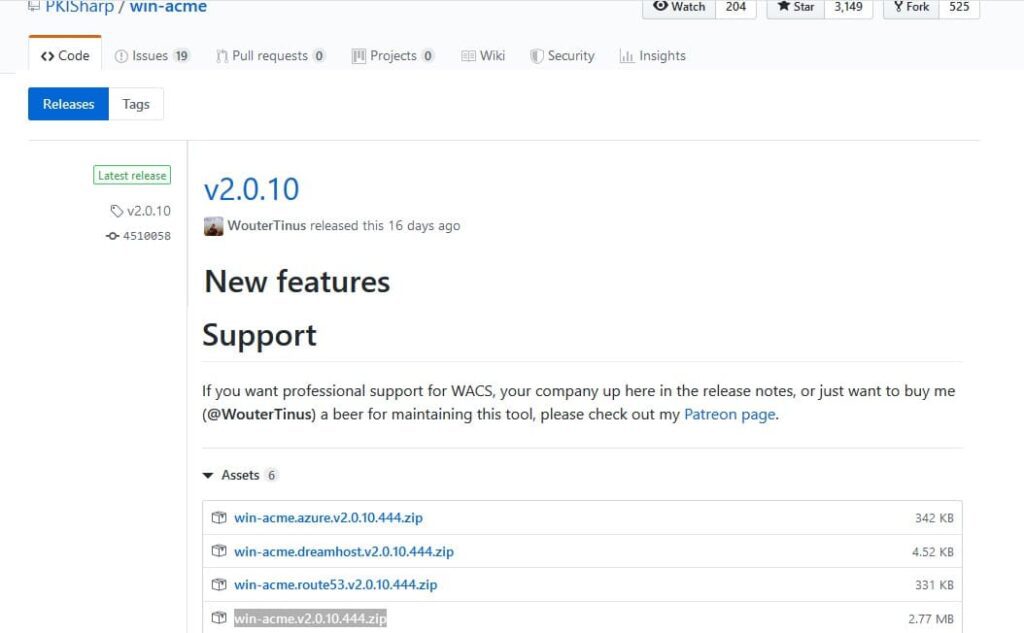Switch to the Wiki tab
Image resolution: width=1024 pixels, height=633 pixels.
tap(483, 56)
